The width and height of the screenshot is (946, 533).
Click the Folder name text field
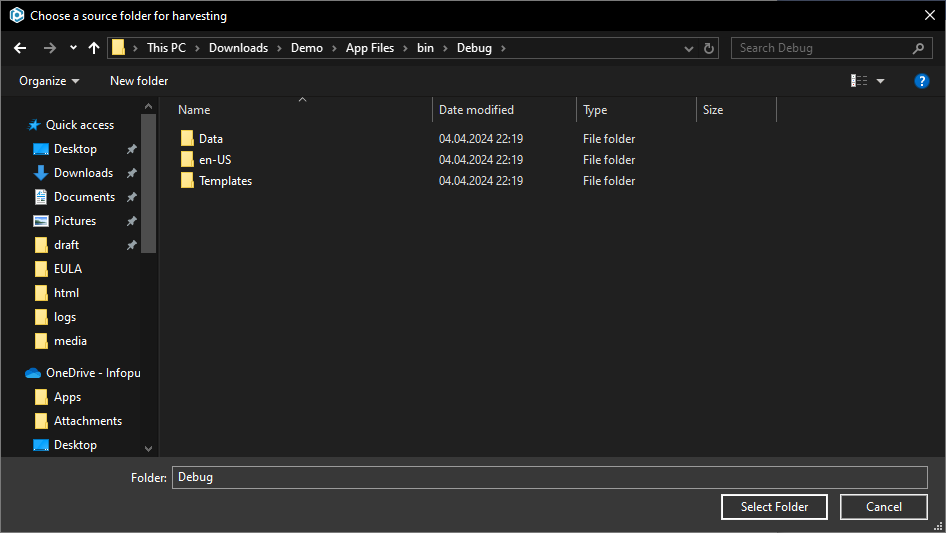(550, 477)
